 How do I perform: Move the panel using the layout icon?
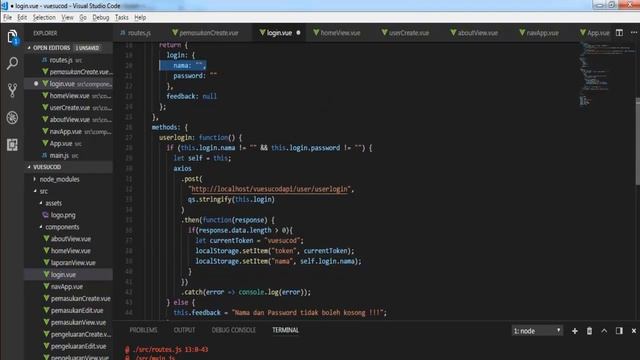[x=619, y=331]
